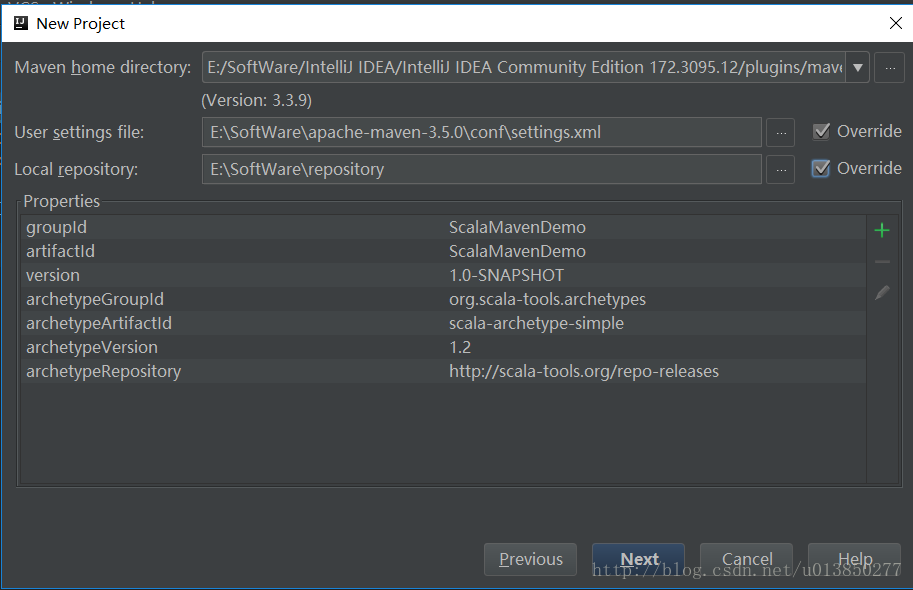Viewport: 913px width, 590px height.
Task: Open browse button for Local repository
Action: (x=780, y=169)
